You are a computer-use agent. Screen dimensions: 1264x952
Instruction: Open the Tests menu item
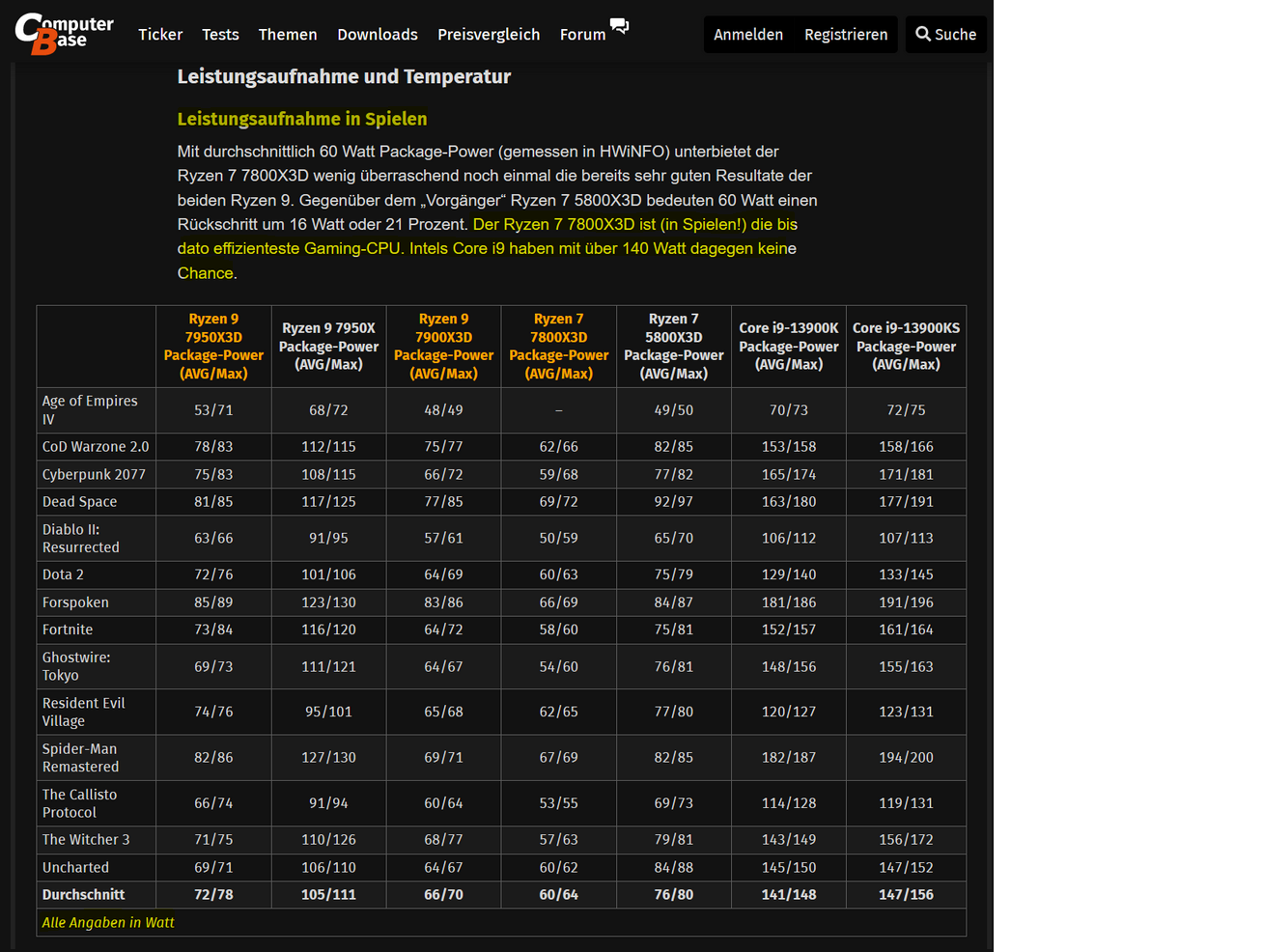point(220,35)
